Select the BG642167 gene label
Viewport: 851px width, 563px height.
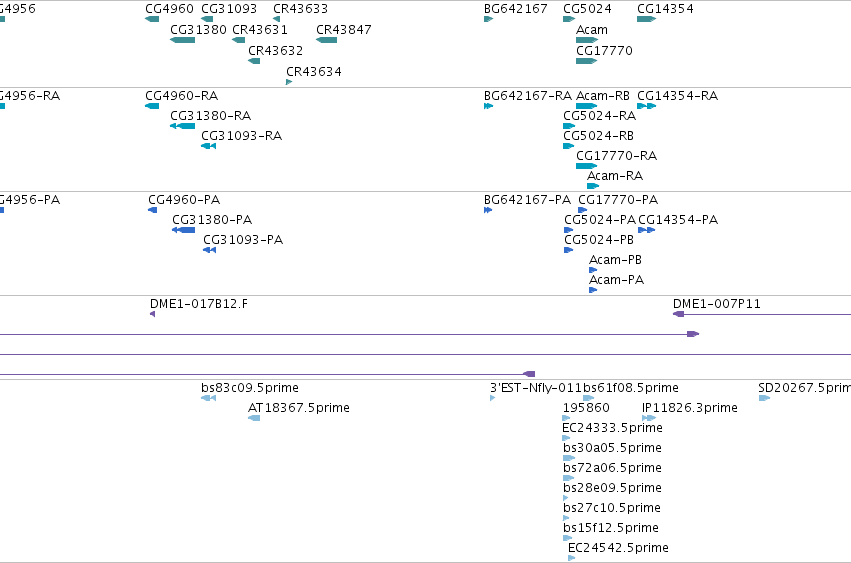click(516, 9)
